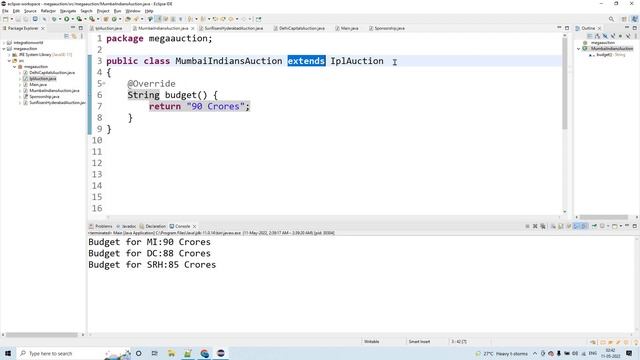Open the File menu
The image size is (640, 360).
(5, 11)
